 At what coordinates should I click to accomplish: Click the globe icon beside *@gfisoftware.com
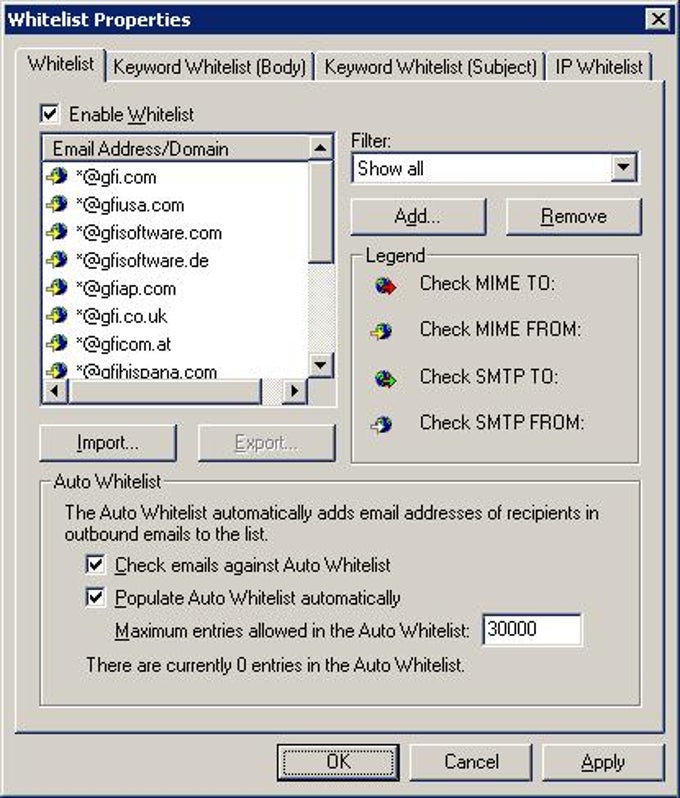tap(56, 232)
